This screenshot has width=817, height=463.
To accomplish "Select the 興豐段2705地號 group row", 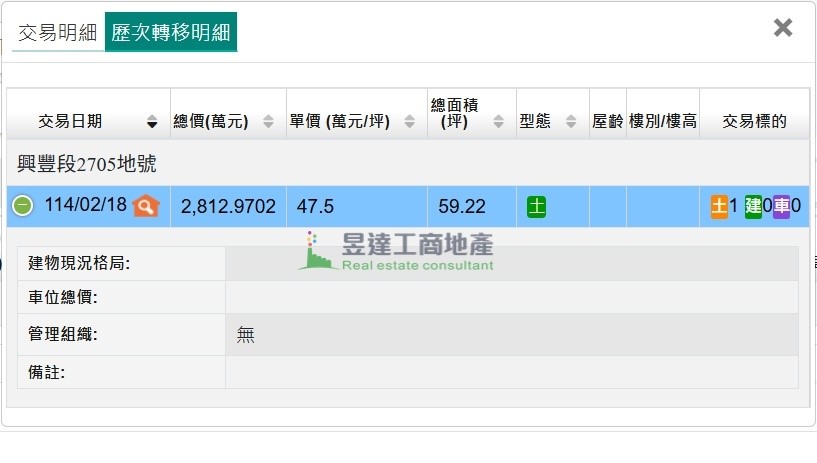I will (x=87, y=163).
